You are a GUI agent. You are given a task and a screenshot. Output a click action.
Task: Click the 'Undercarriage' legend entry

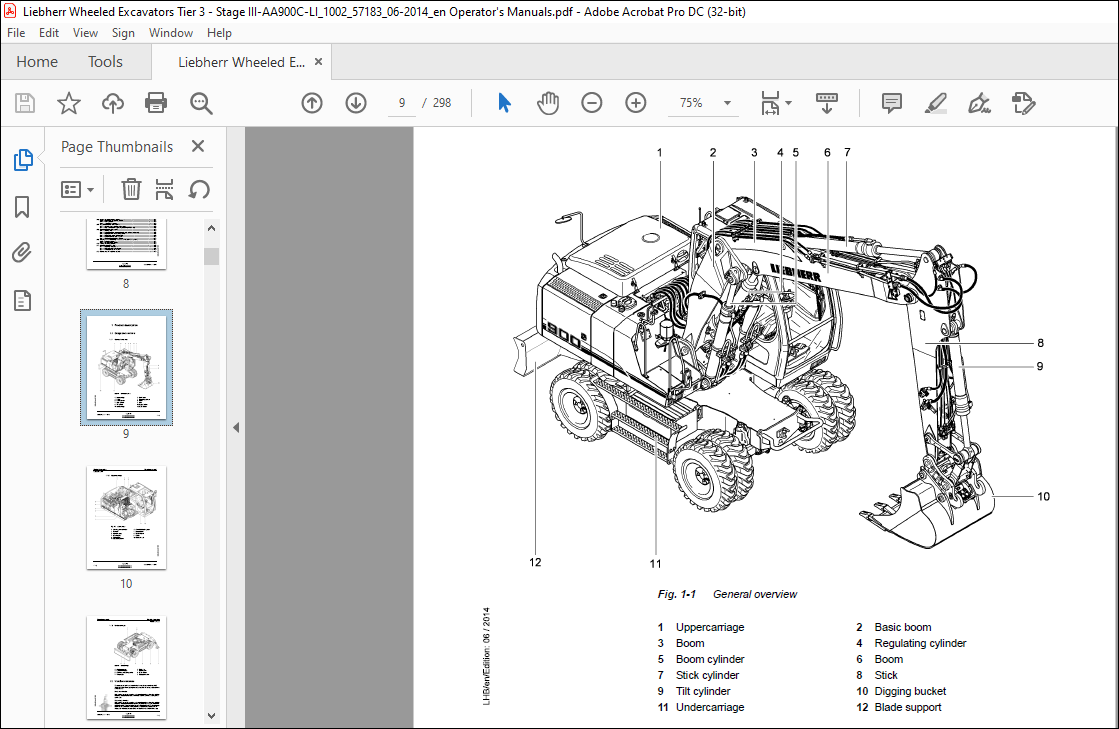[710, 707]
